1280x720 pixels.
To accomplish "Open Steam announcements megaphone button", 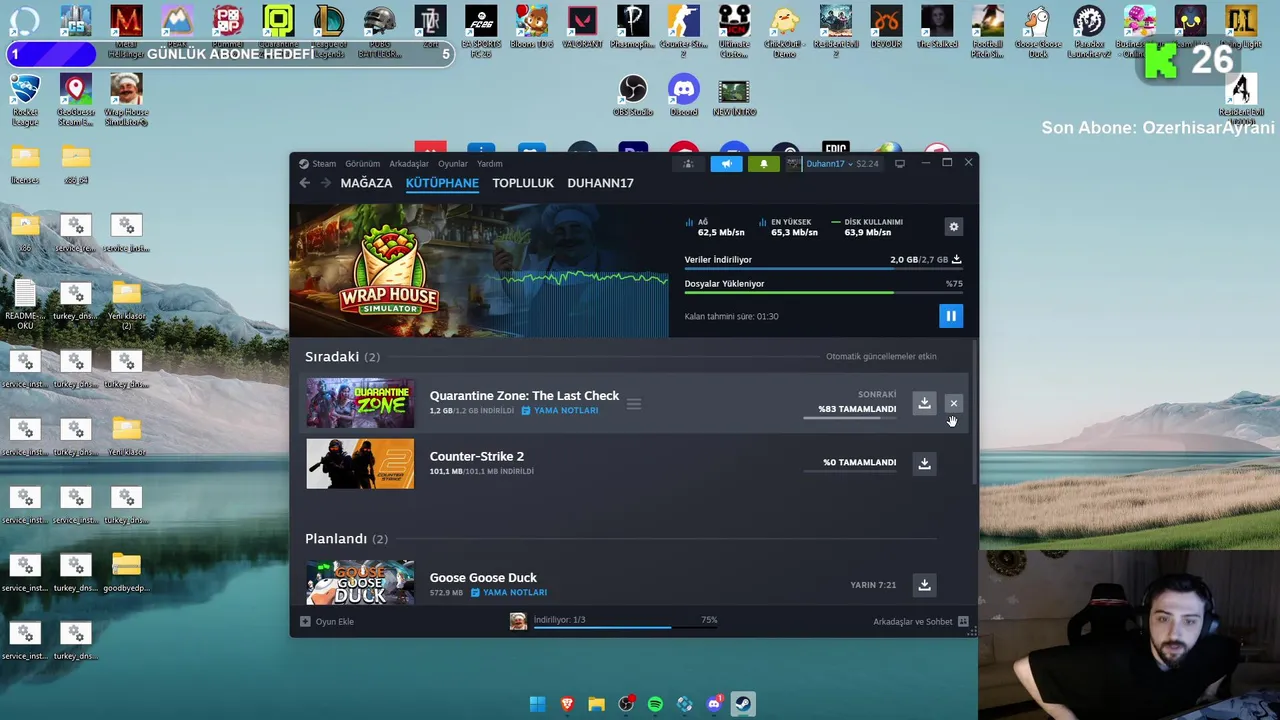I will pos(727,164).
